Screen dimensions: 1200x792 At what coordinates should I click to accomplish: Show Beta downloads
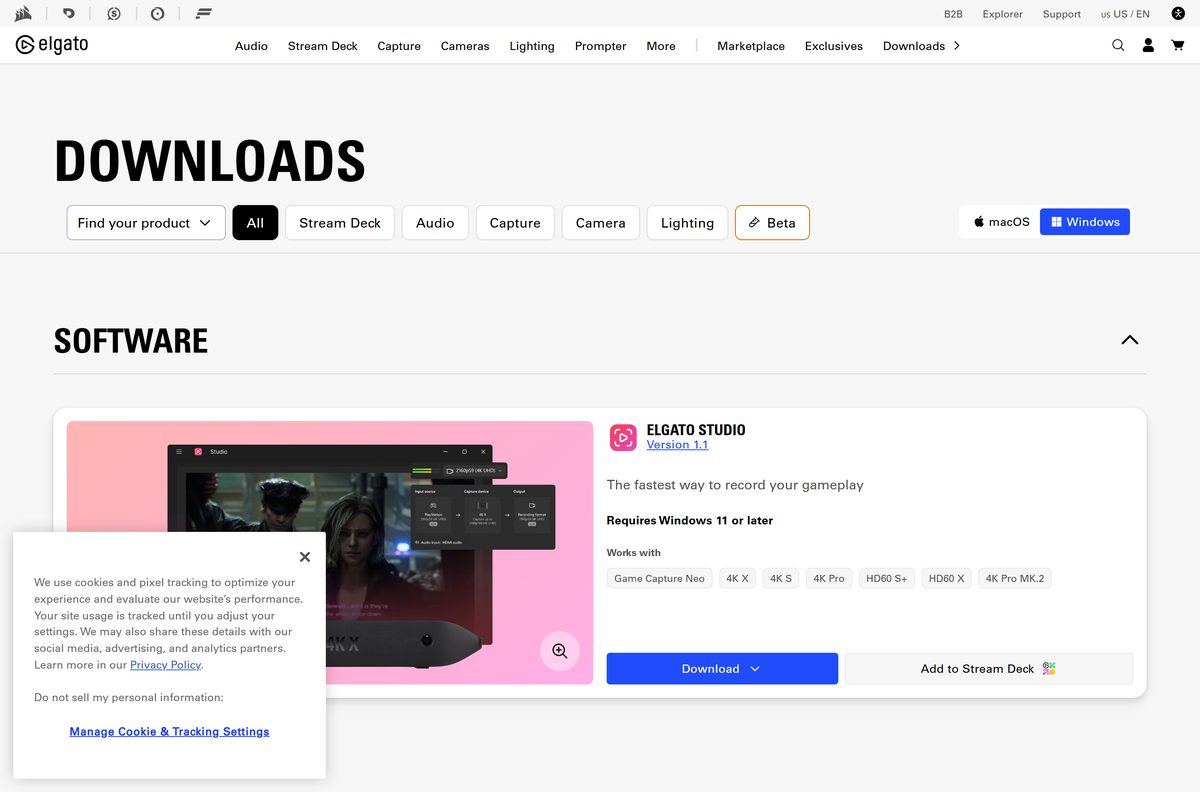coord(772,223)
